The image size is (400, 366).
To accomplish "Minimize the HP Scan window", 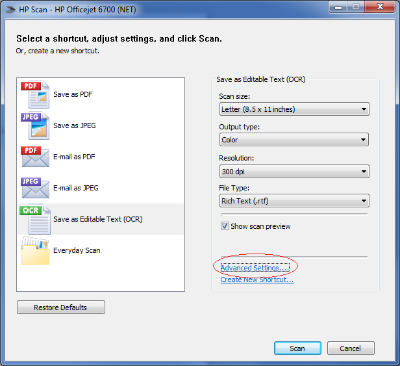I will tap(338, 7).
